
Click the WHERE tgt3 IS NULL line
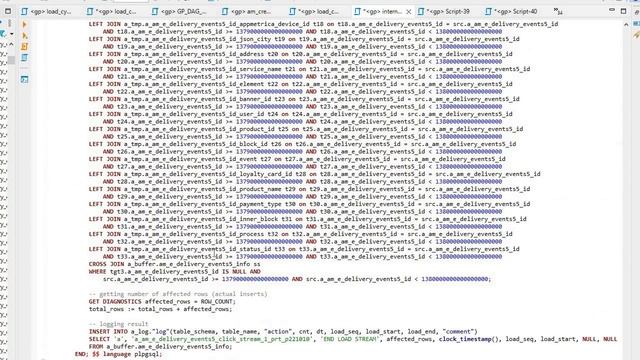tap(174, 271)
